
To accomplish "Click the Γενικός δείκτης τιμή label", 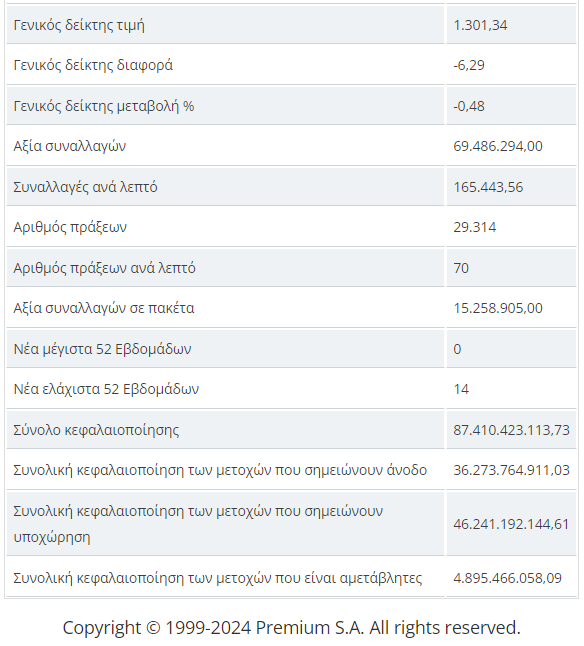I will [x=79, y=25].
